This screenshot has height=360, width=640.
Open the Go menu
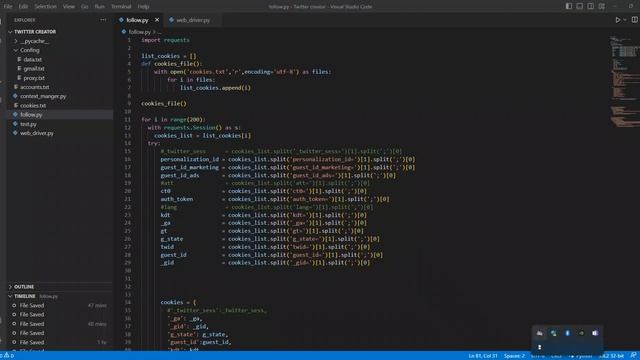coord(85,7)
